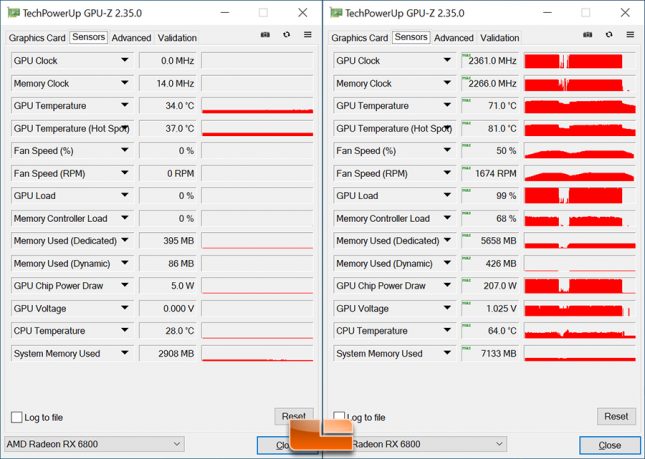Click refresh icon in left GPU-Z window
The image size is (645, 459).
[287, 35]
